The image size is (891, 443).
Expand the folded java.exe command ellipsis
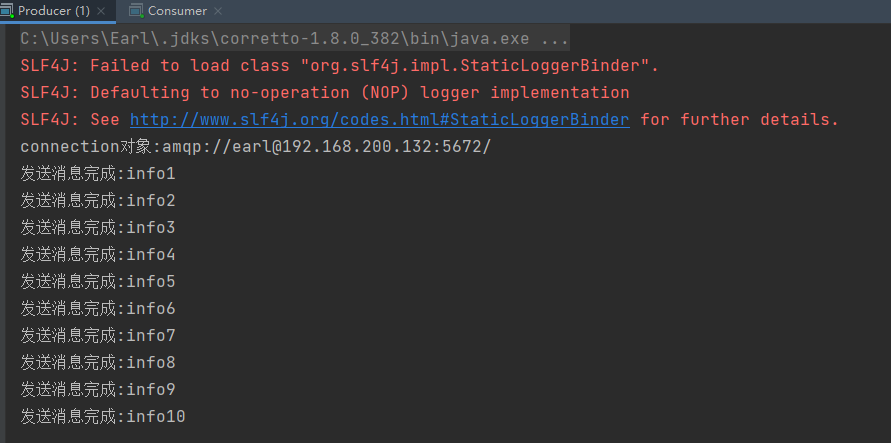[554, 39]
